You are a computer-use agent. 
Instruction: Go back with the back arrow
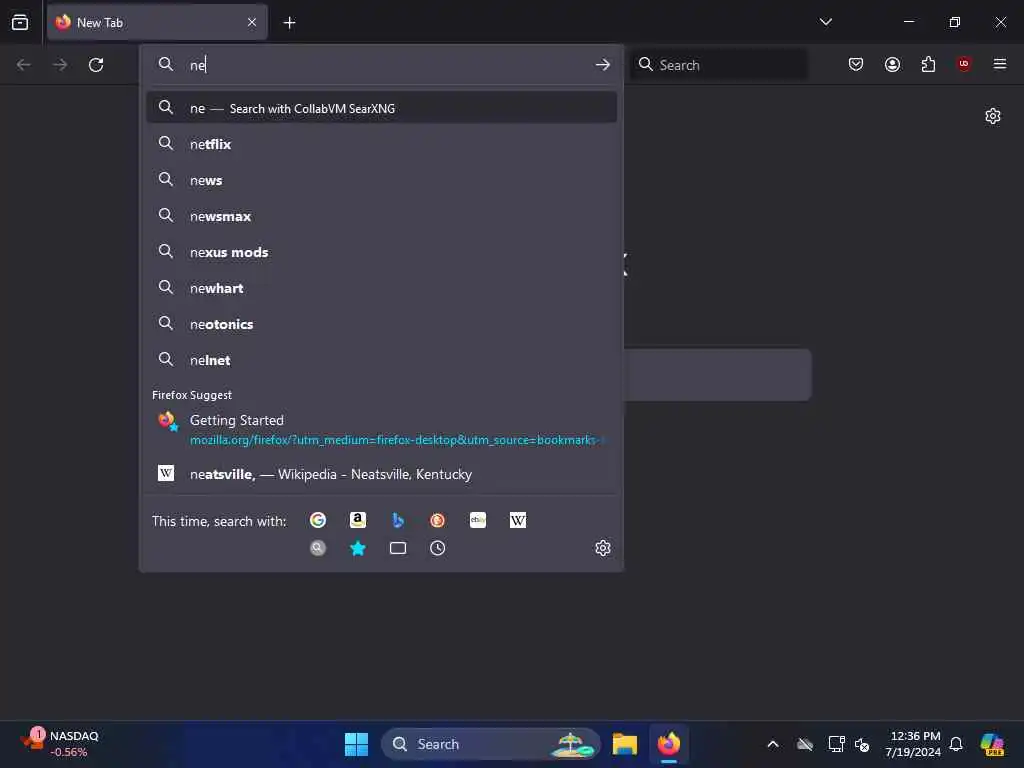coord(24,65)
